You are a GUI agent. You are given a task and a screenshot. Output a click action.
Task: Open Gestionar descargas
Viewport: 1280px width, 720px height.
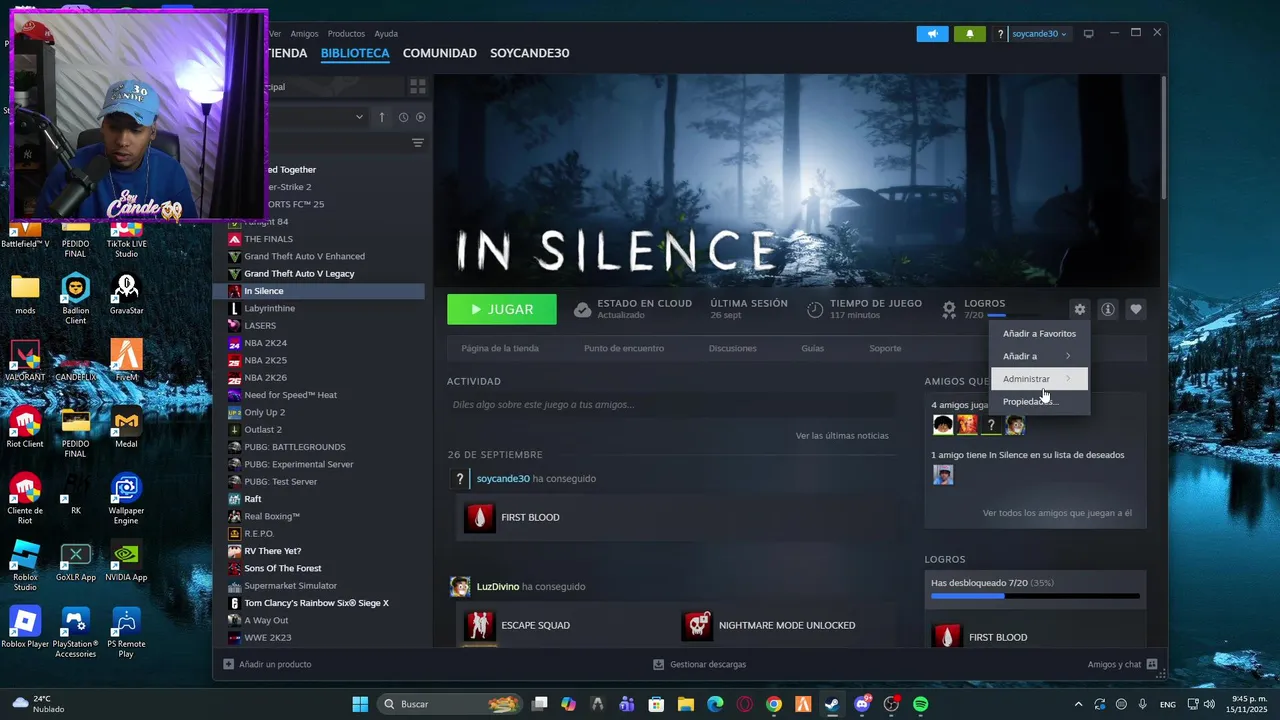click(x=699, y=664)
